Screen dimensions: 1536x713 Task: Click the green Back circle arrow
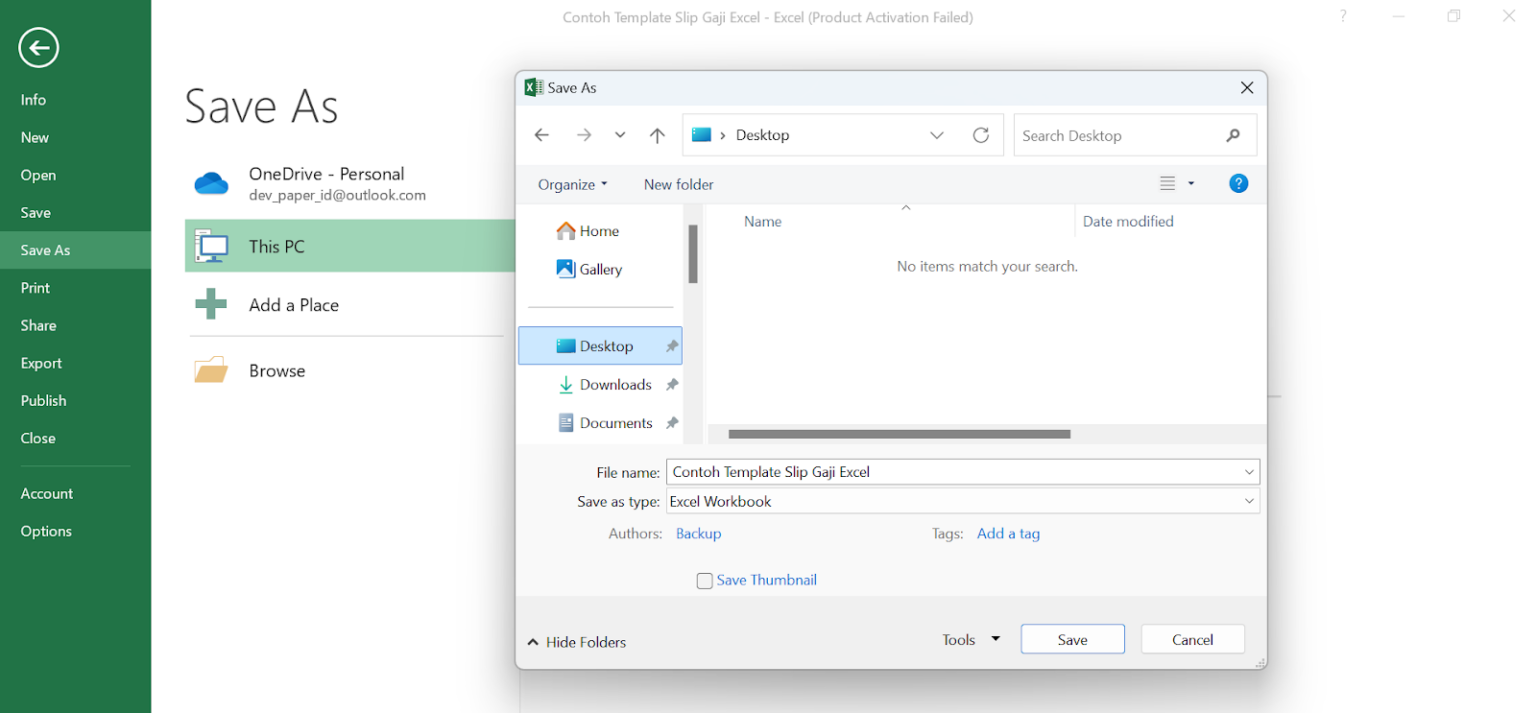click(x=37, y=47)
